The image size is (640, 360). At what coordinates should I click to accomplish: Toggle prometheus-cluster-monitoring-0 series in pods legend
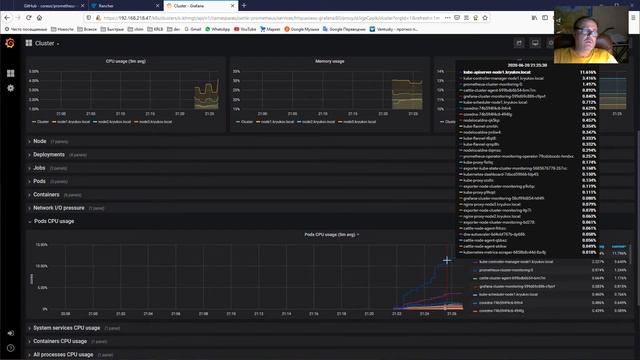coord(506,270)
